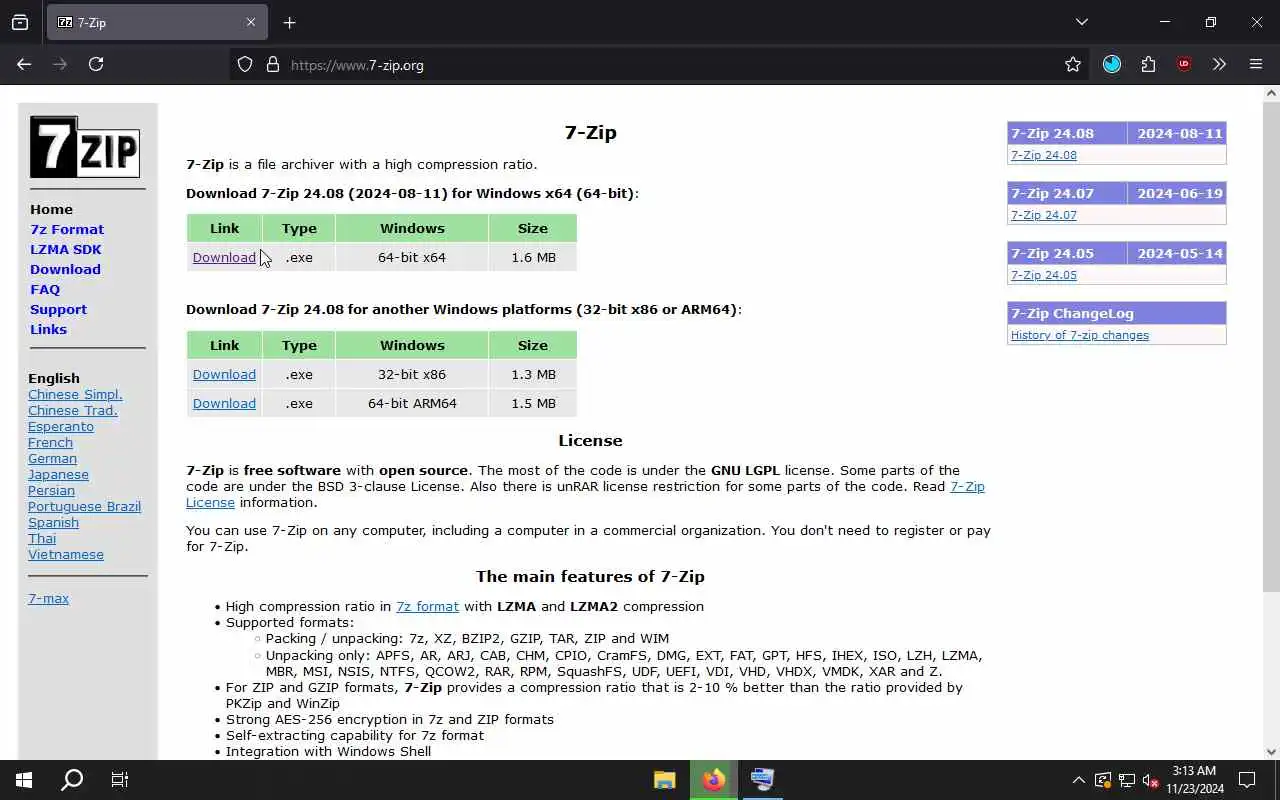This screenshot has width=1280, height=800.
Task: Open the Extensions puzzle icon
Action: 1148,64
